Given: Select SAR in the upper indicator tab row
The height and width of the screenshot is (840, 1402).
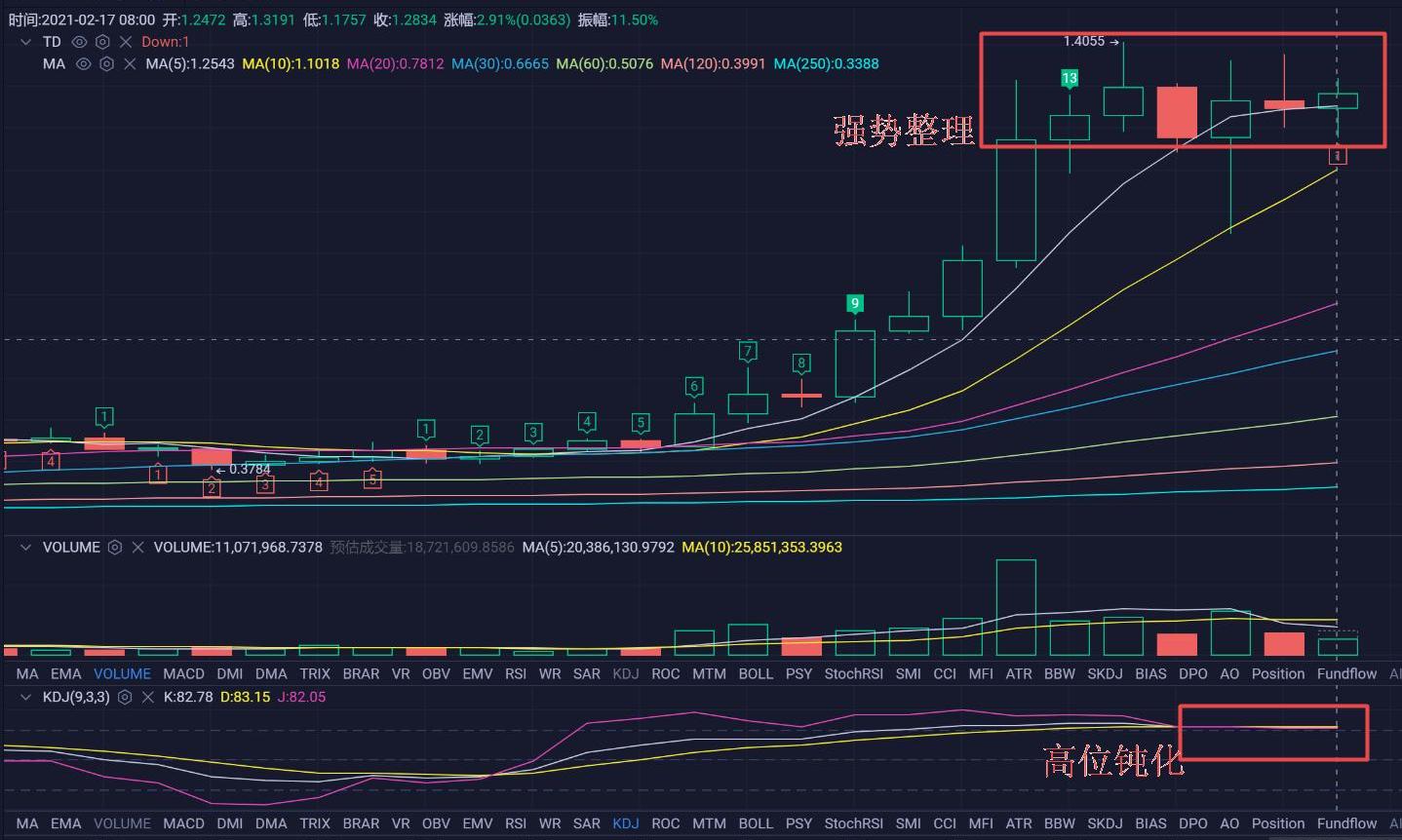Looking at the screenshot, I should point(587,673).
